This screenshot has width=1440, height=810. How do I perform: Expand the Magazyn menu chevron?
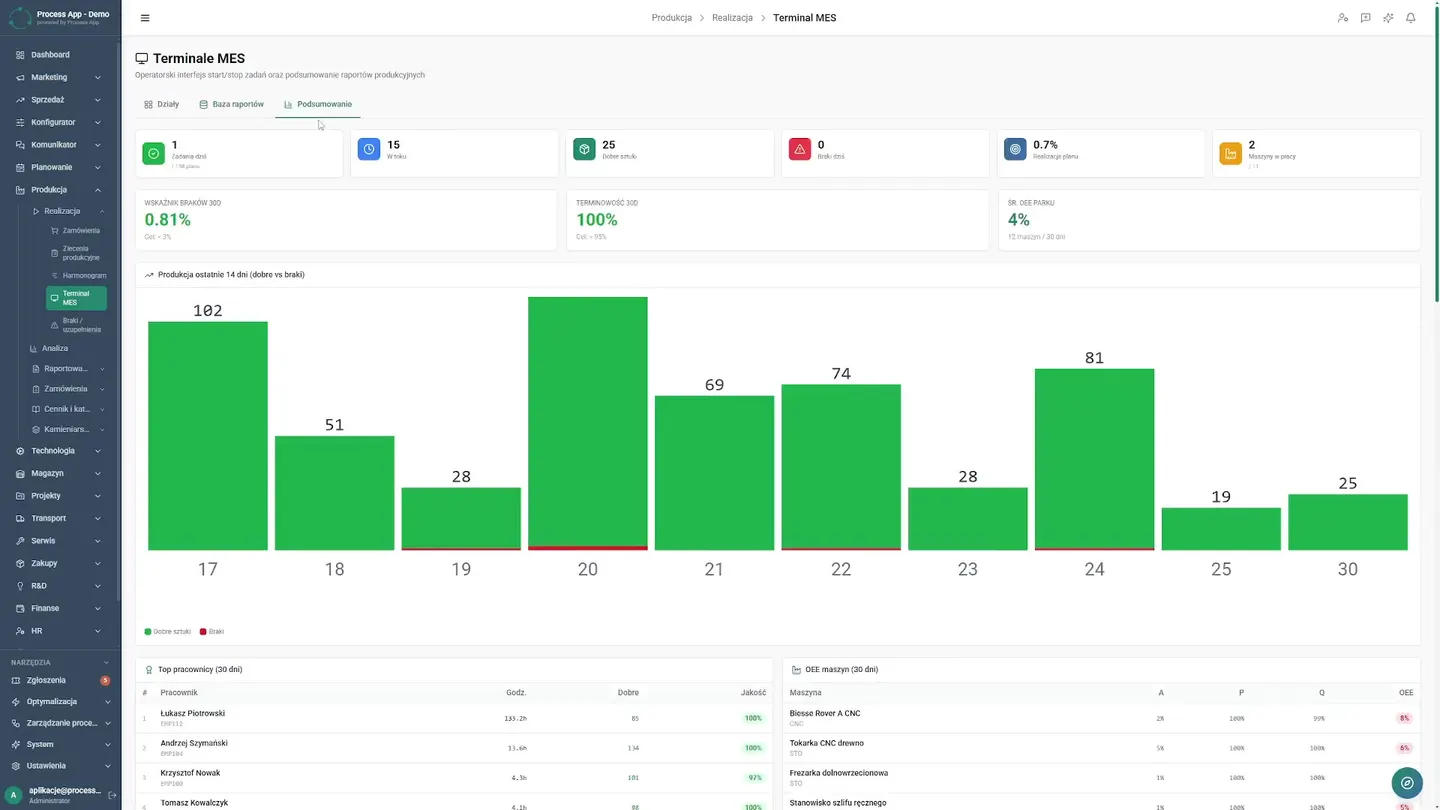pos(98,473)
